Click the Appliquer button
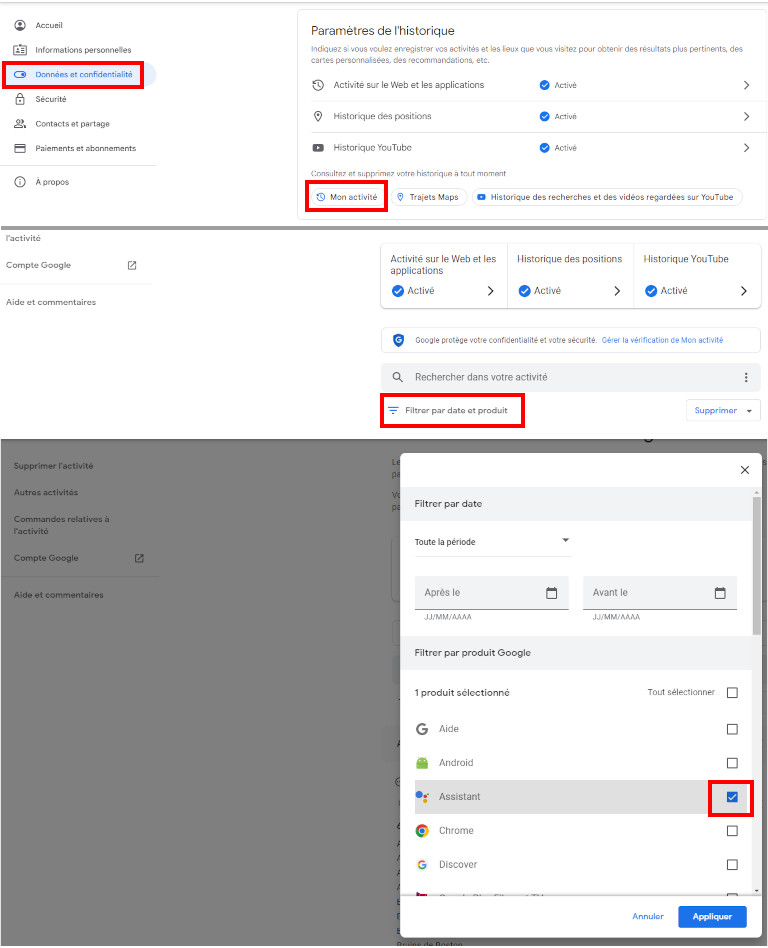 [x=711, y=916]
